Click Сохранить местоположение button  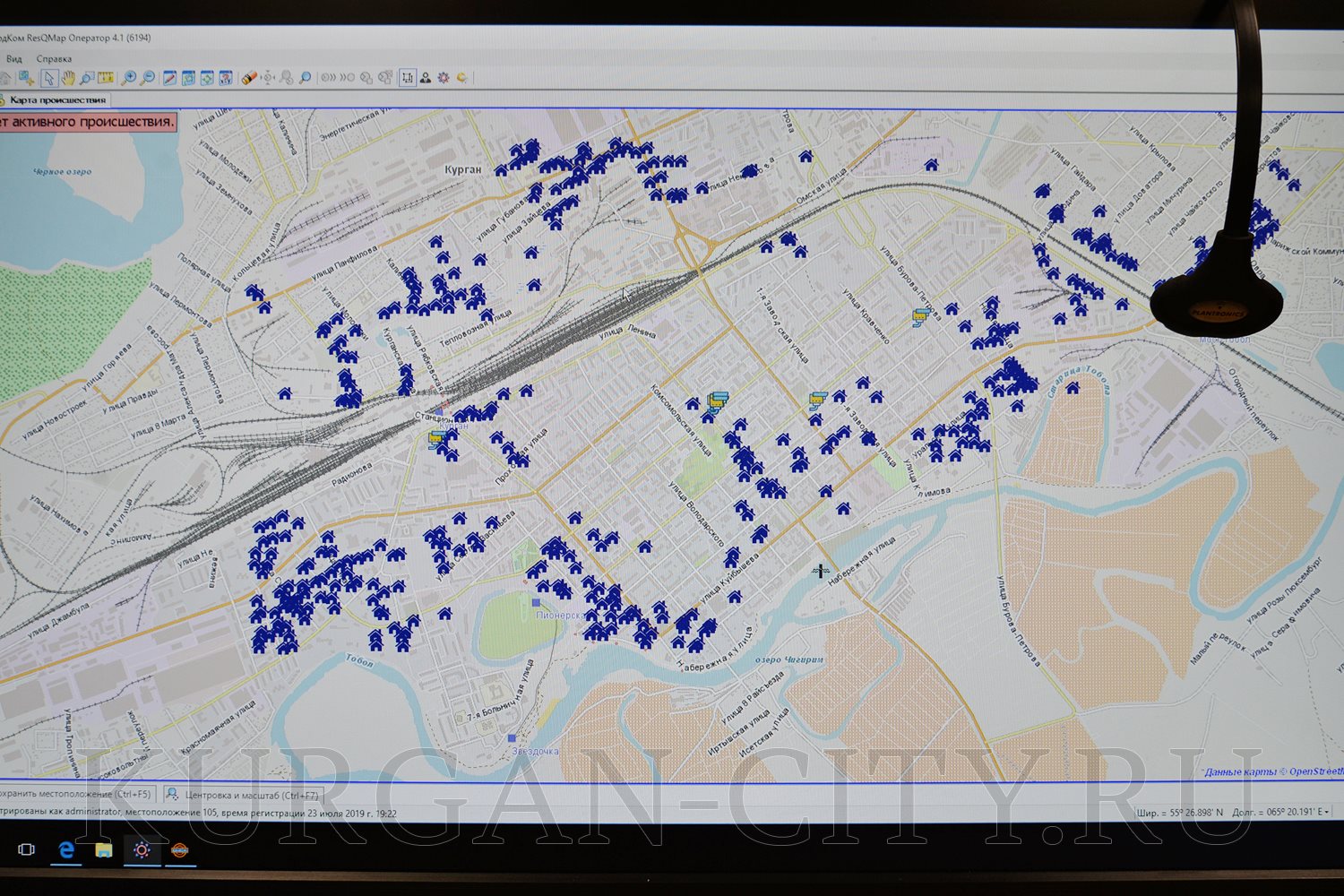[75, 794]
